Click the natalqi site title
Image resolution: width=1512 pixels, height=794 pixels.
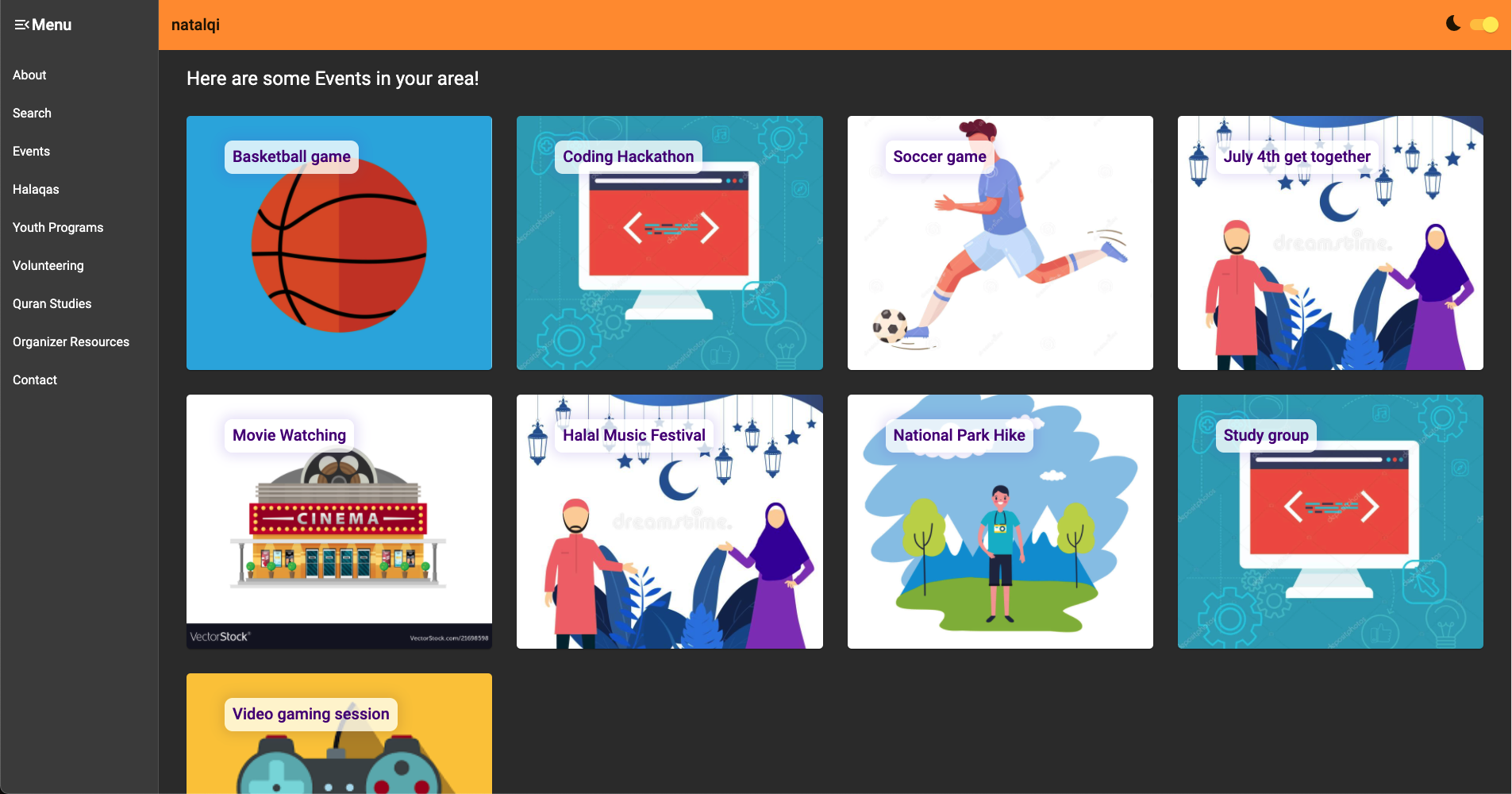coord(195,25)
